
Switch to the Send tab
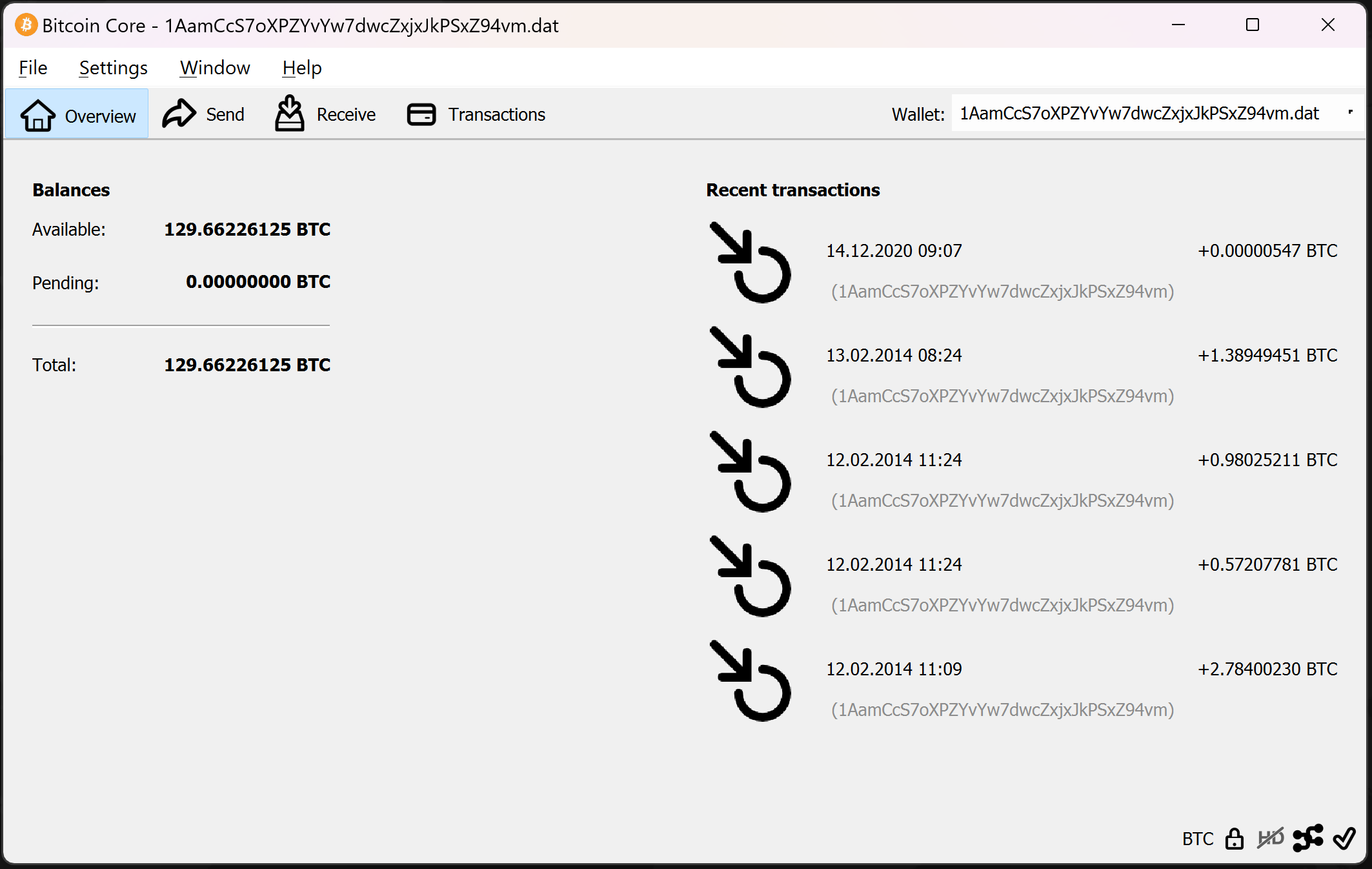point(203,114)
